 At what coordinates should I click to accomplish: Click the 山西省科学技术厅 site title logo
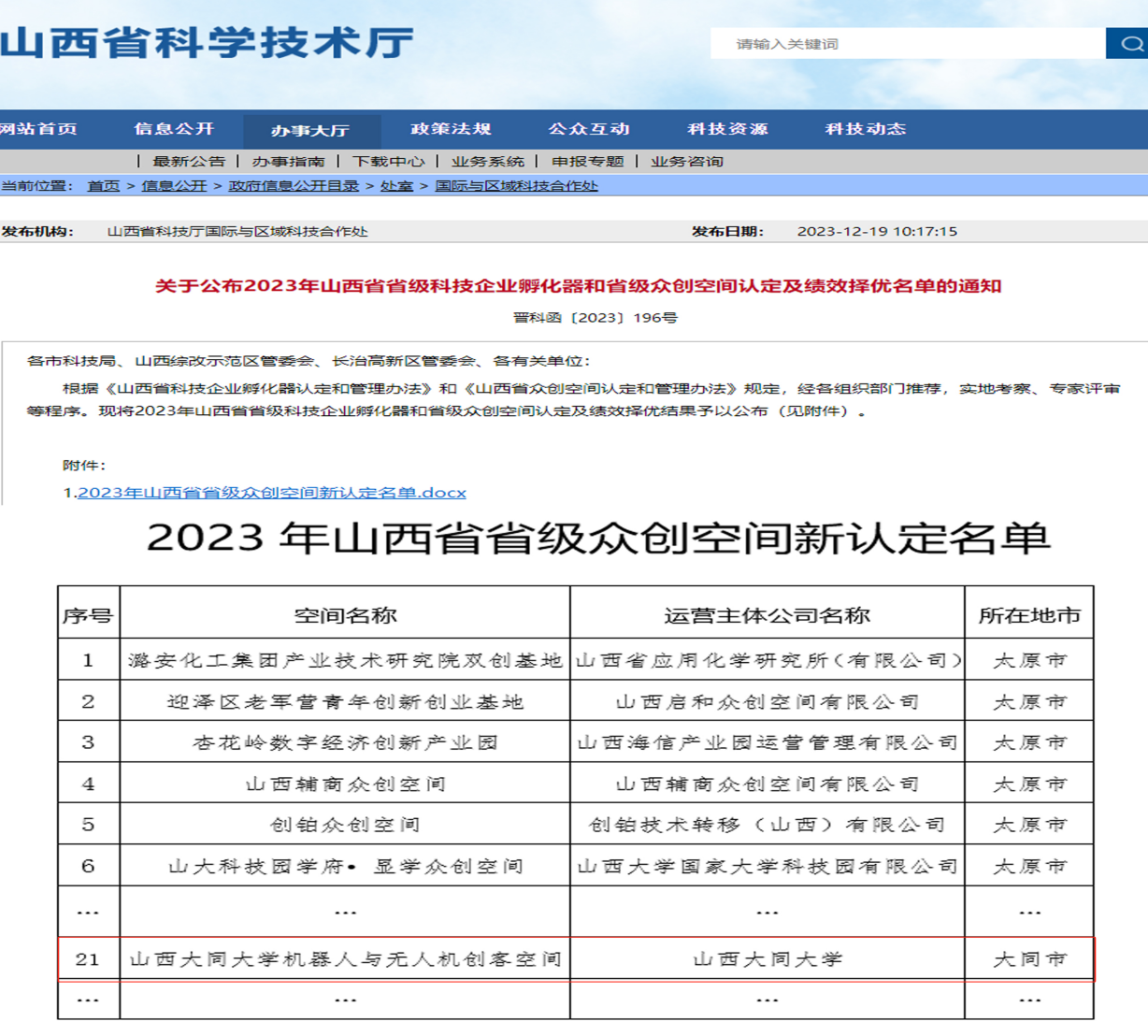(208, 43)
